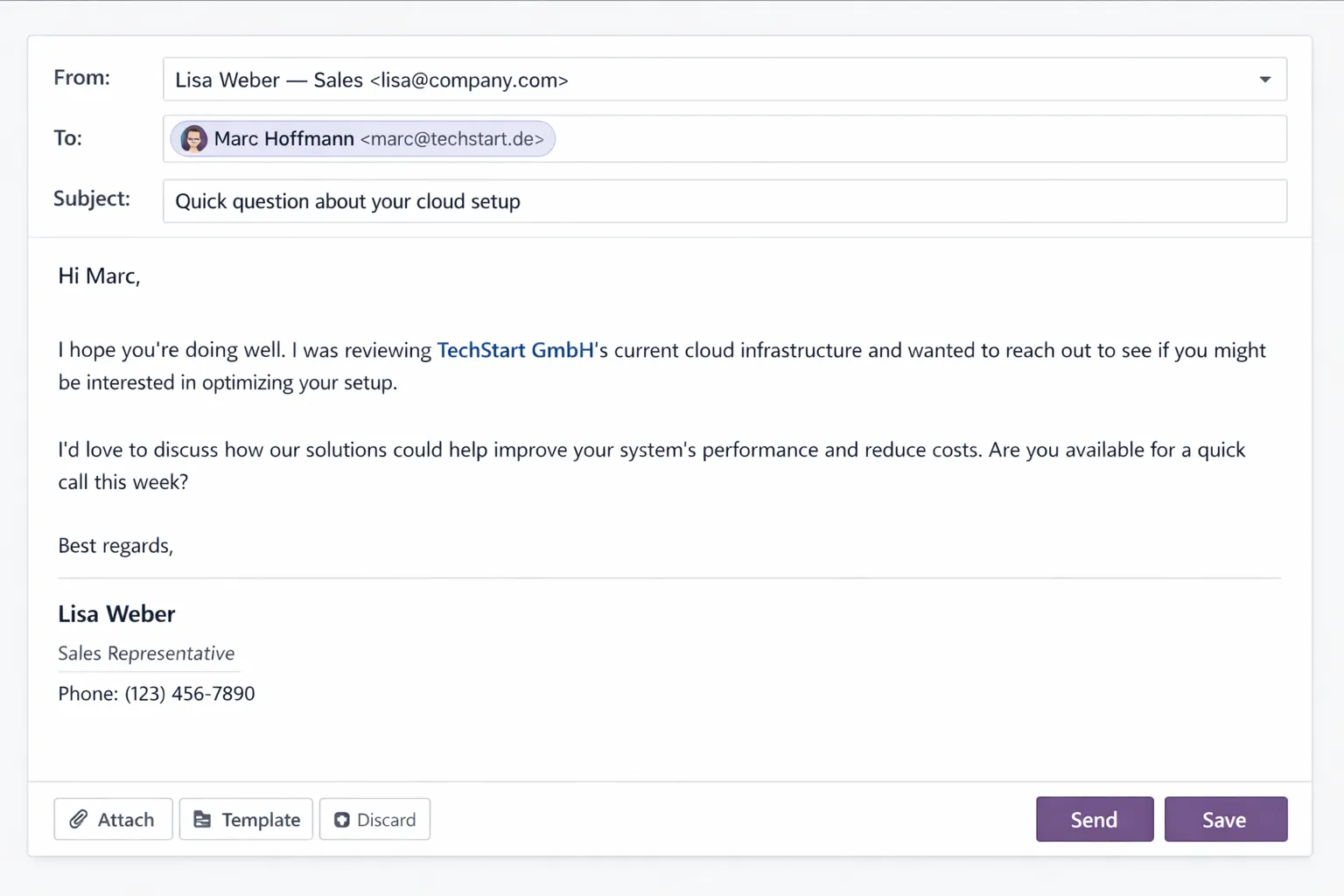Click the phone number in the signature

156,693
